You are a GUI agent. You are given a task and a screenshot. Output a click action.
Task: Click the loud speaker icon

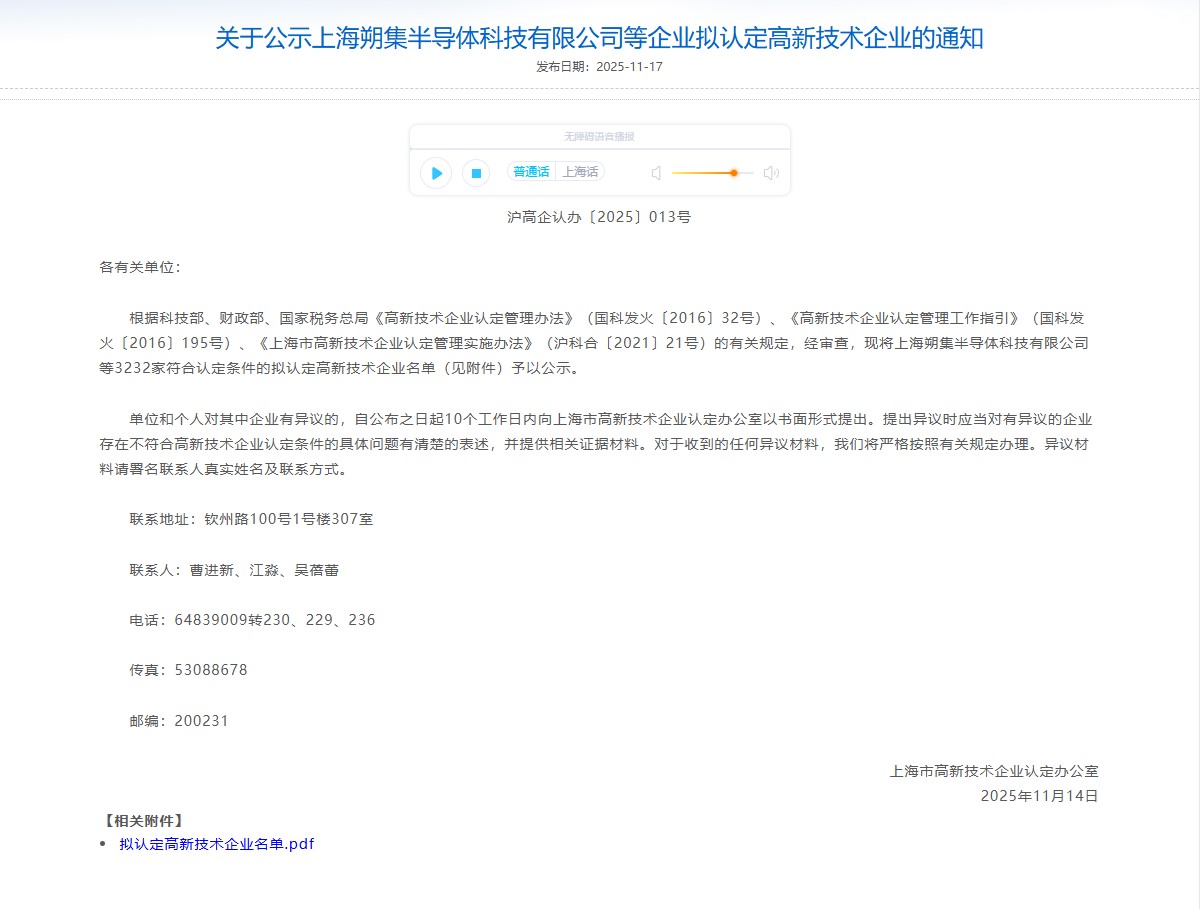tap(770, 173)
